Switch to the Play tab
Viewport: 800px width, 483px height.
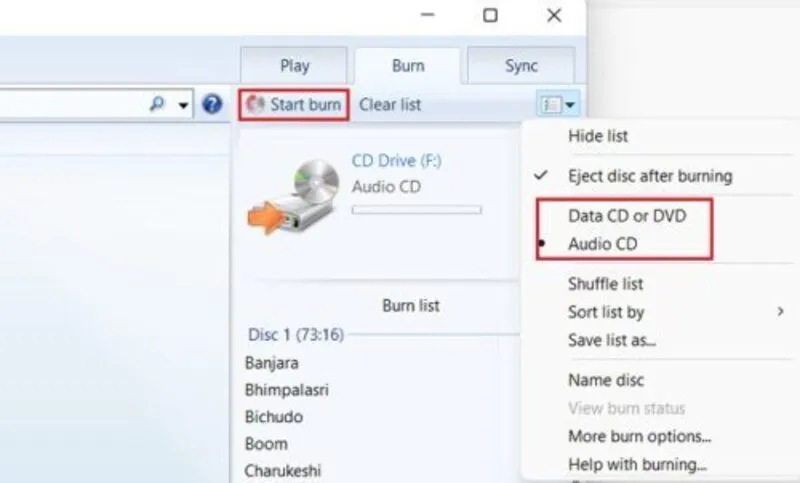(294, 65)
